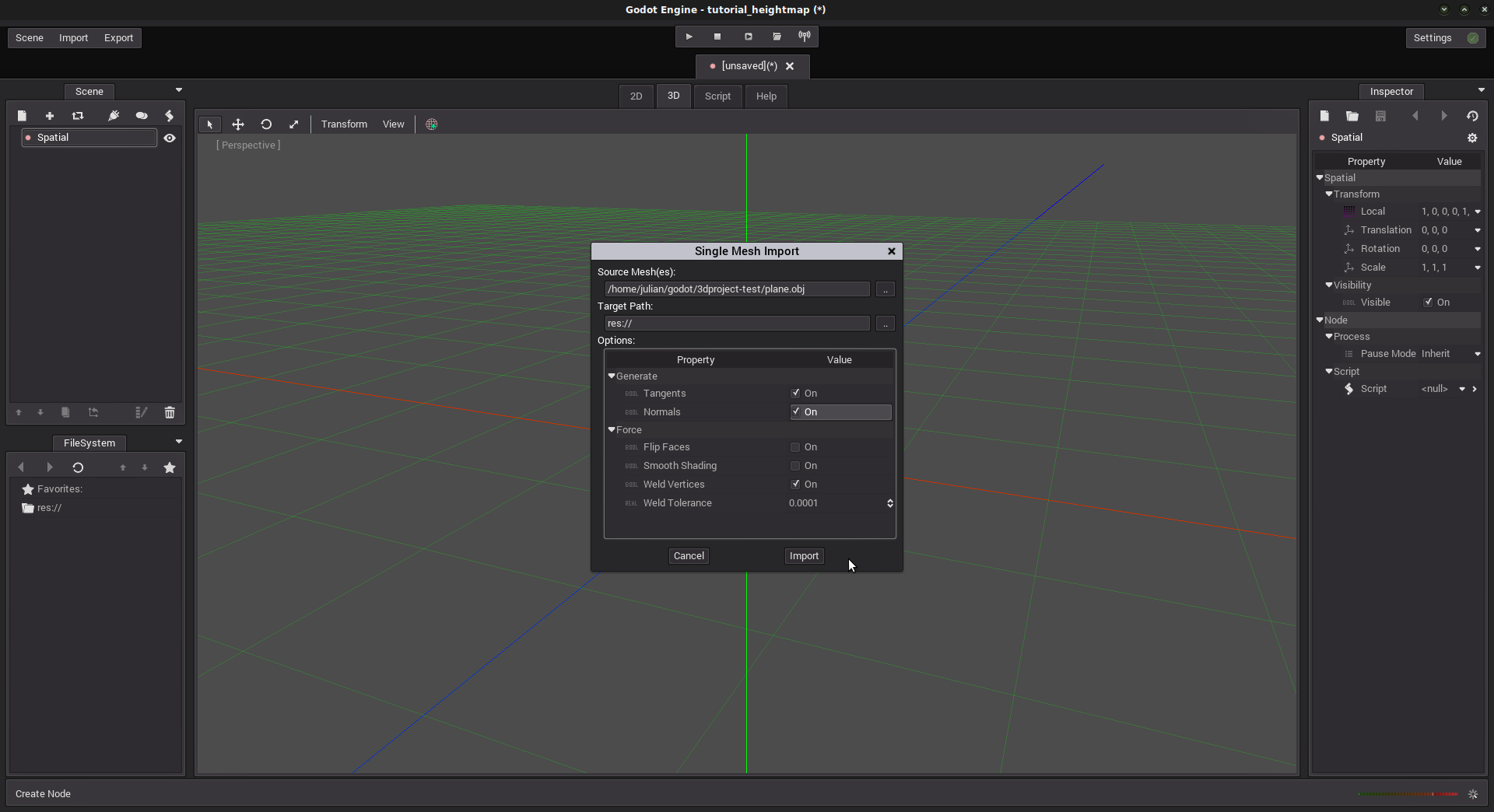Toggle visibility eye of Spatial node

click(170, 138)
